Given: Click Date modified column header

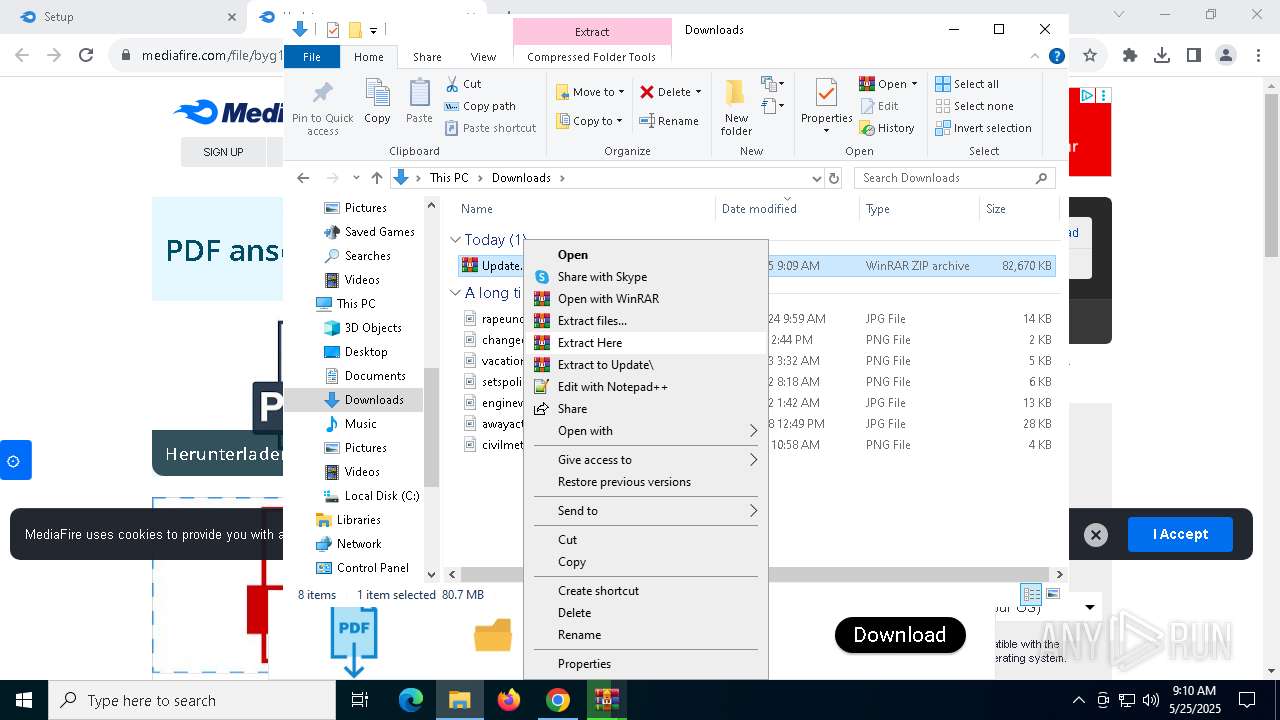Looking at the screenshot, I should pos(787,209).
